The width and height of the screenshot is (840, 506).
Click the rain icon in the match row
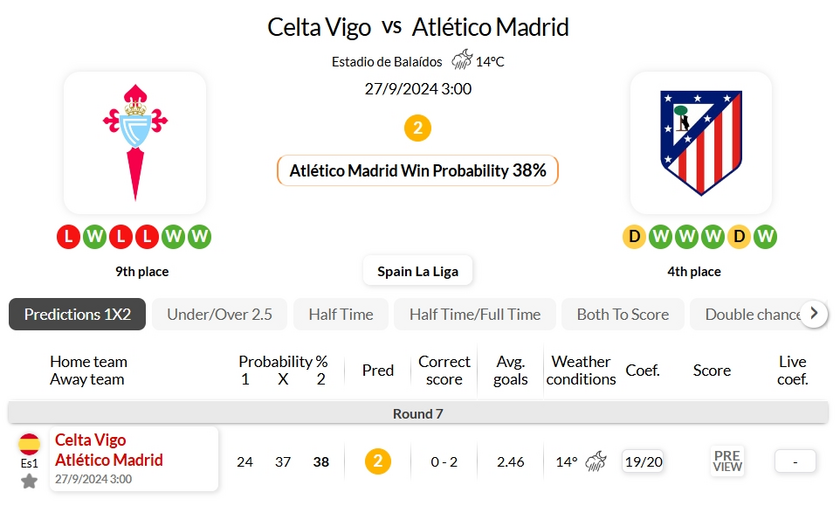596,461
